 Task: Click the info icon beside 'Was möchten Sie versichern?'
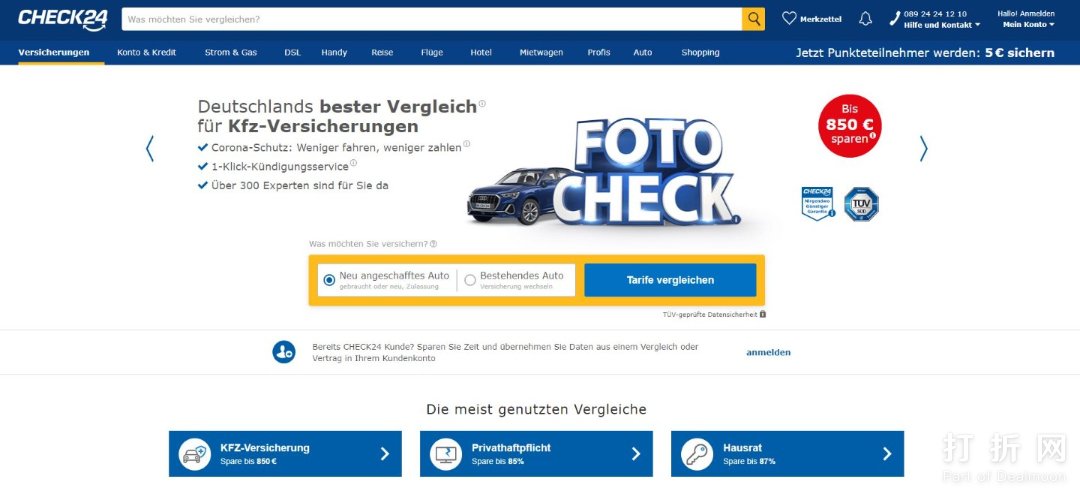[433, 244]
